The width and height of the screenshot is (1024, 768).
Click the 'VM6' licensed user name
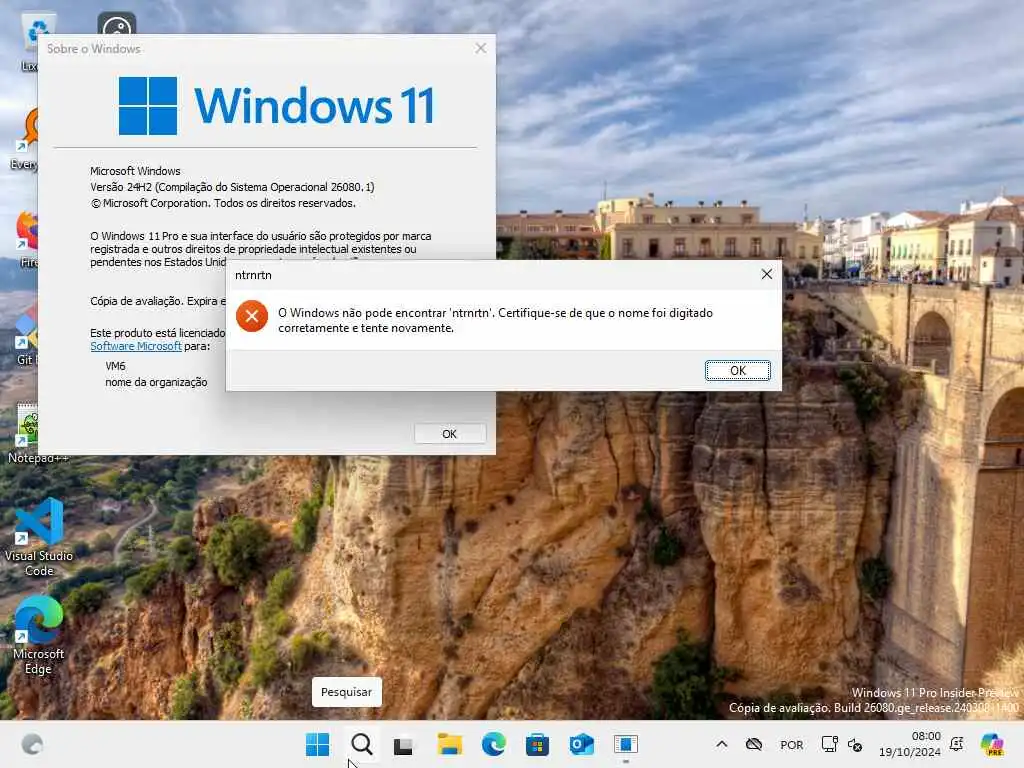tap(116, 366)
